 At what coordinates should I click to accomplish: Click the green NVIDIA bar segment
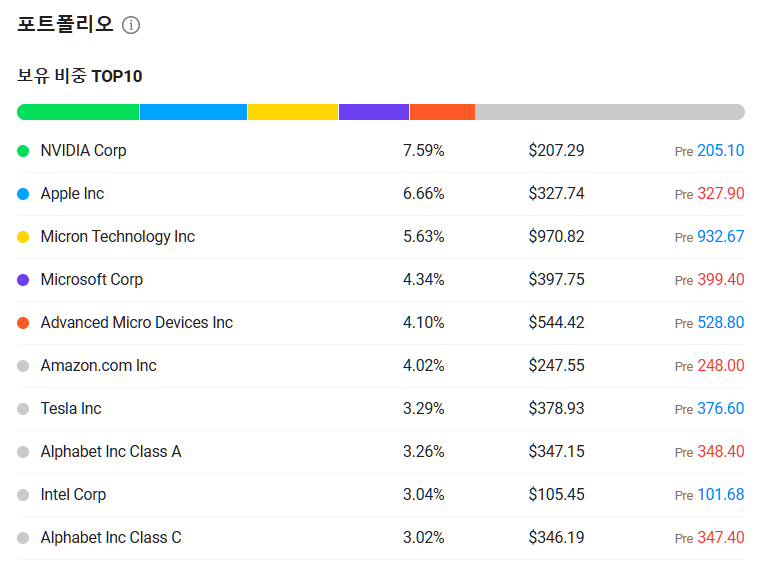click(78, 112)
